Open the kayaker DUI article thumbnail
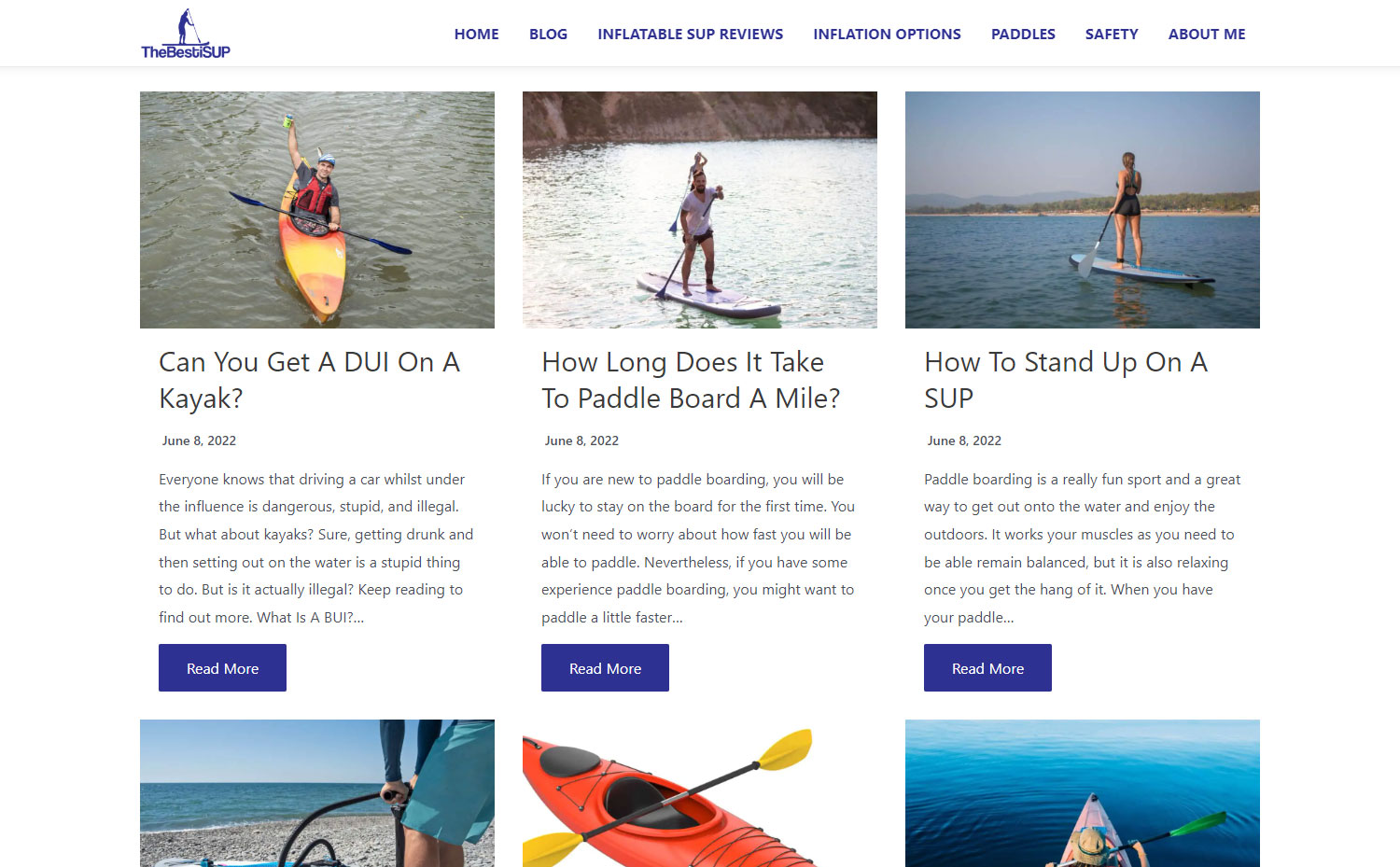The height and width of the screenshot is (867, 1400). pos(317,210)
